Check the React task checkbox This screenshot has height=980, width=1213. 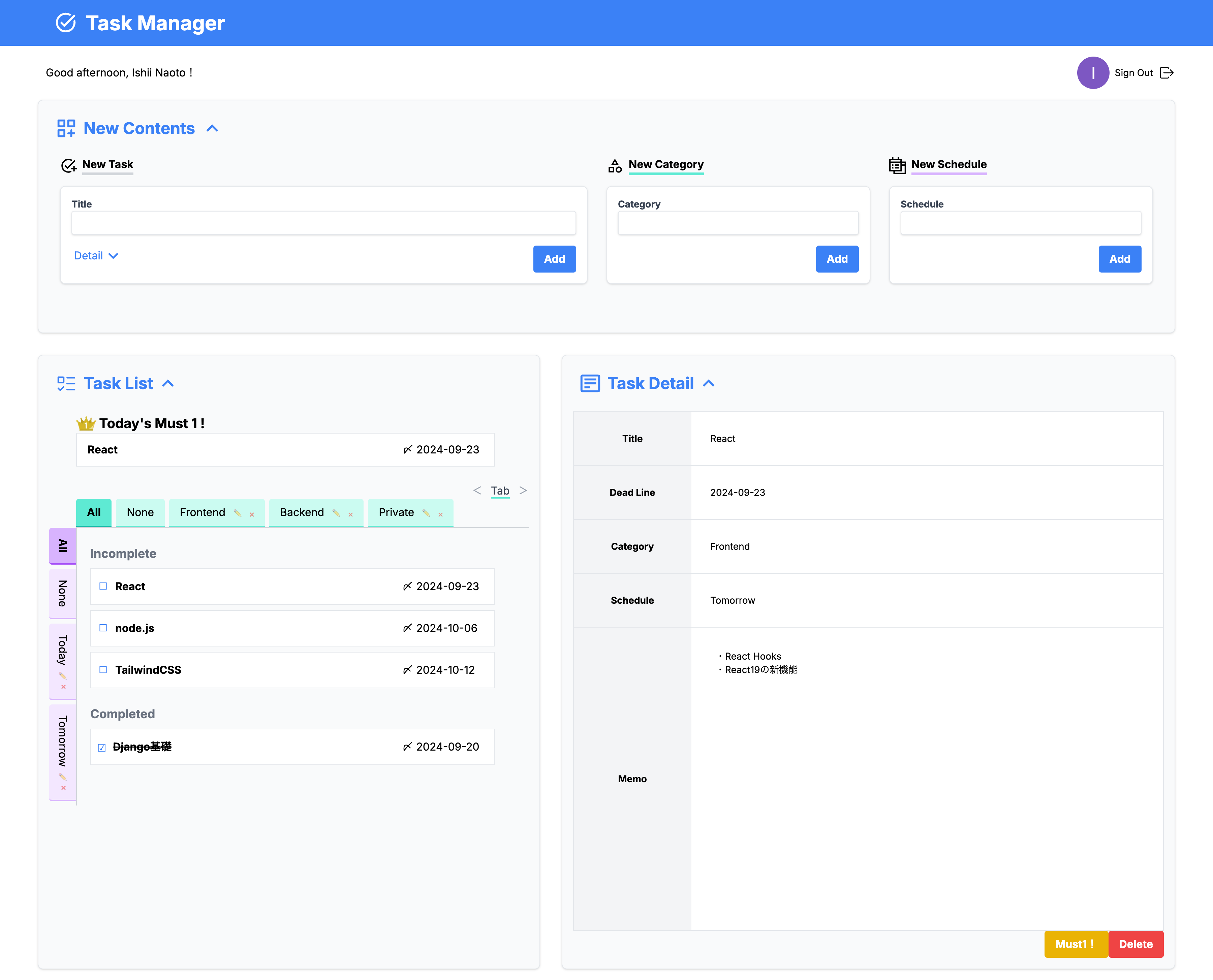pos(103,587)
